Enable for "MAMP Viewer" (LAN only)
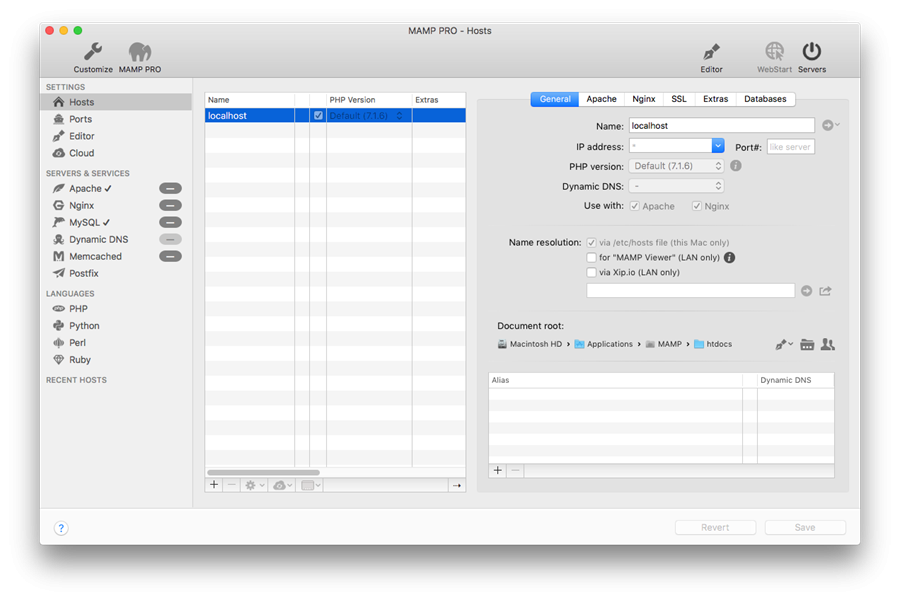The height and width of the screenshot is (601, 900). point(591,258)
